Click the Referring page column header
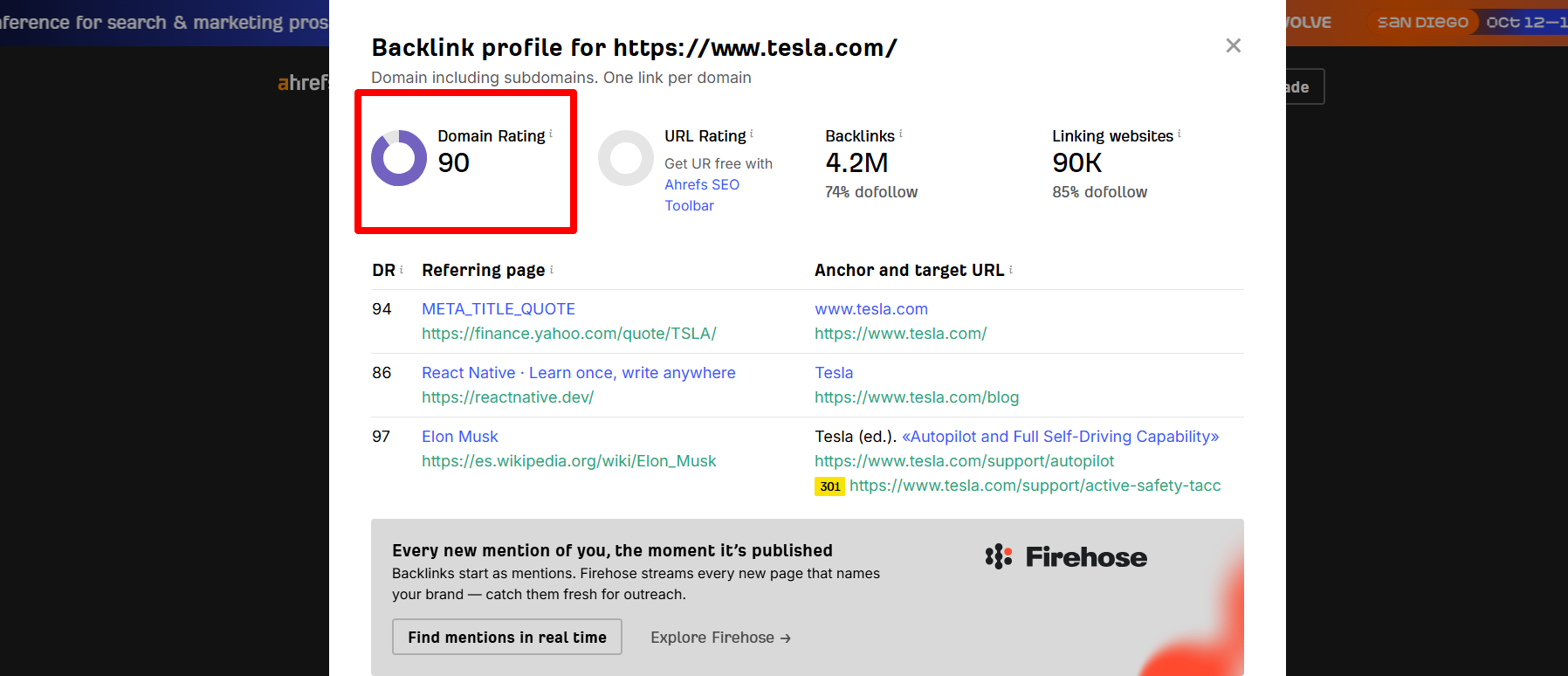This screenshot has height=676, width=1568. tap(484, 271)
